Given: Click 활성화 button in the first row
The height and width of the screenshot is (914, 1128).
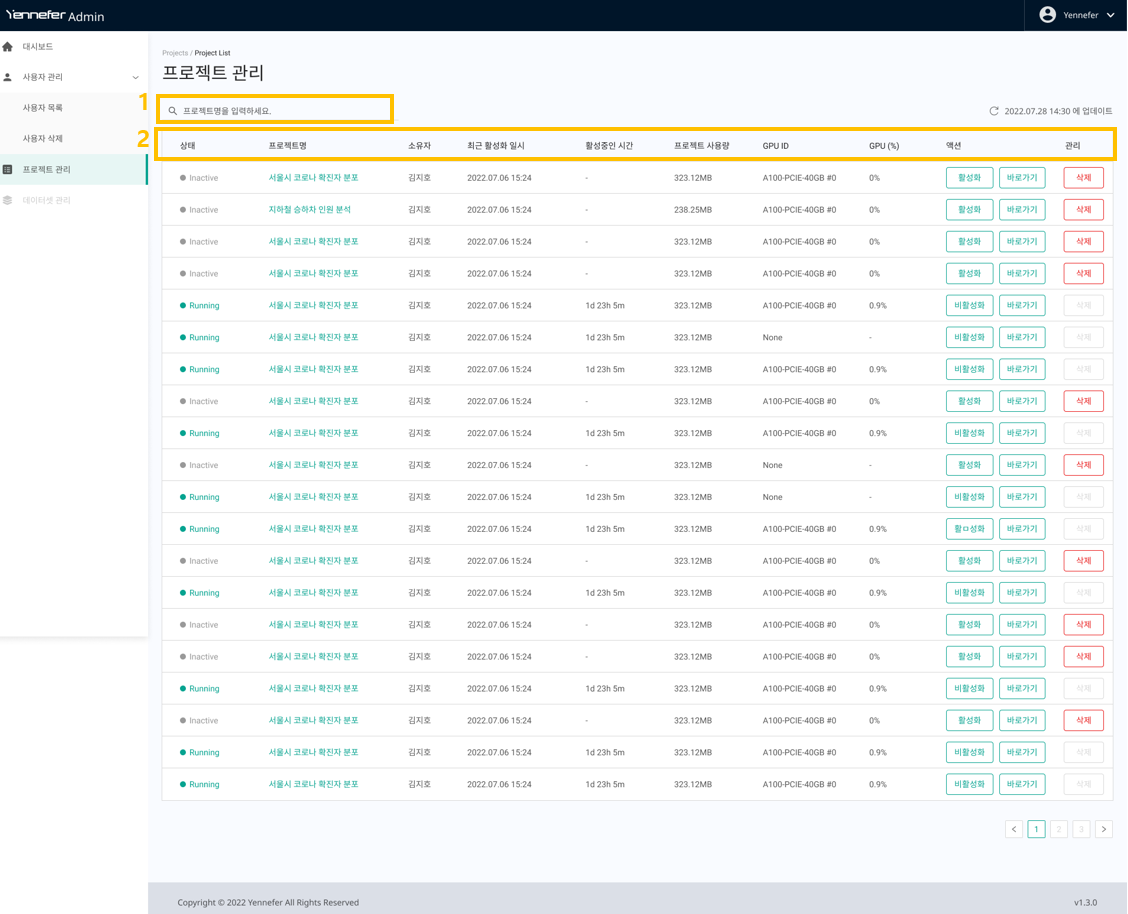Looking at the screenshot, I should 969,178.
